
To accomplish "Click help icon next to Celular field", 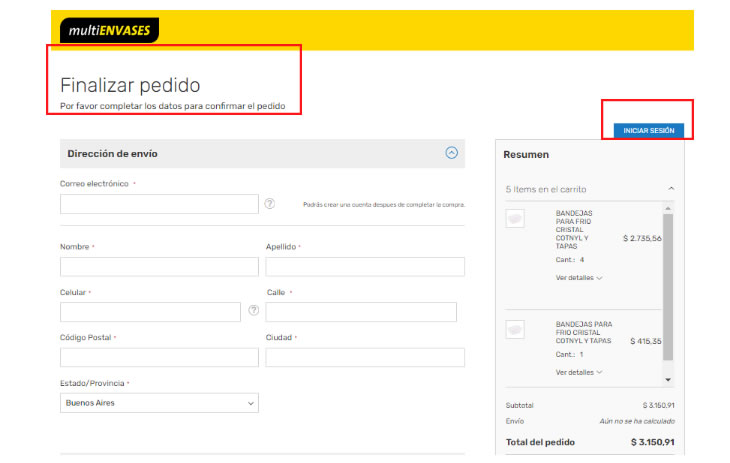I will (254, 311).
